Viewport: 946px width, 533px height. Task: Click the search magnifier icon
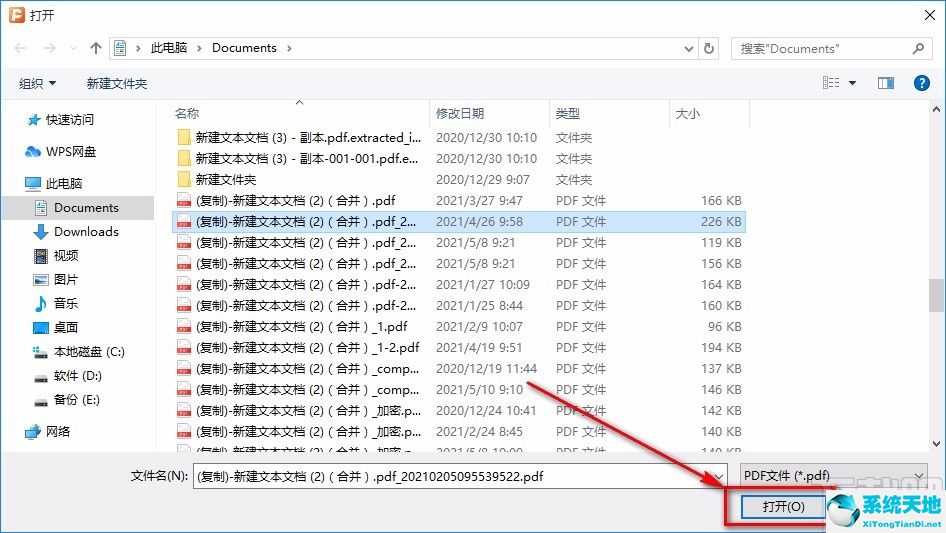pos(918,48)
